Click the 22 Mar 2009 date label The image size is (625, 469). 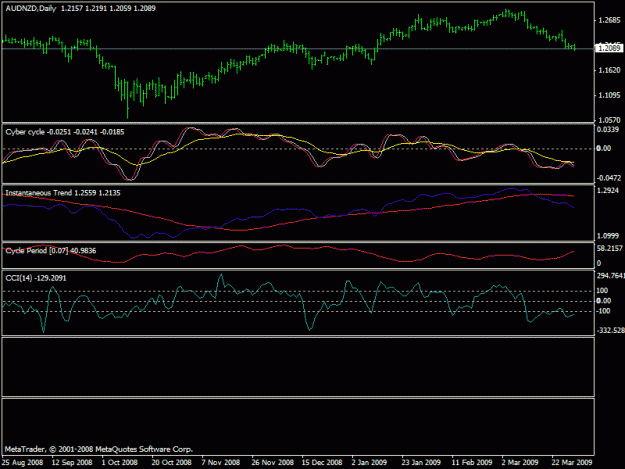pos(572,462)
